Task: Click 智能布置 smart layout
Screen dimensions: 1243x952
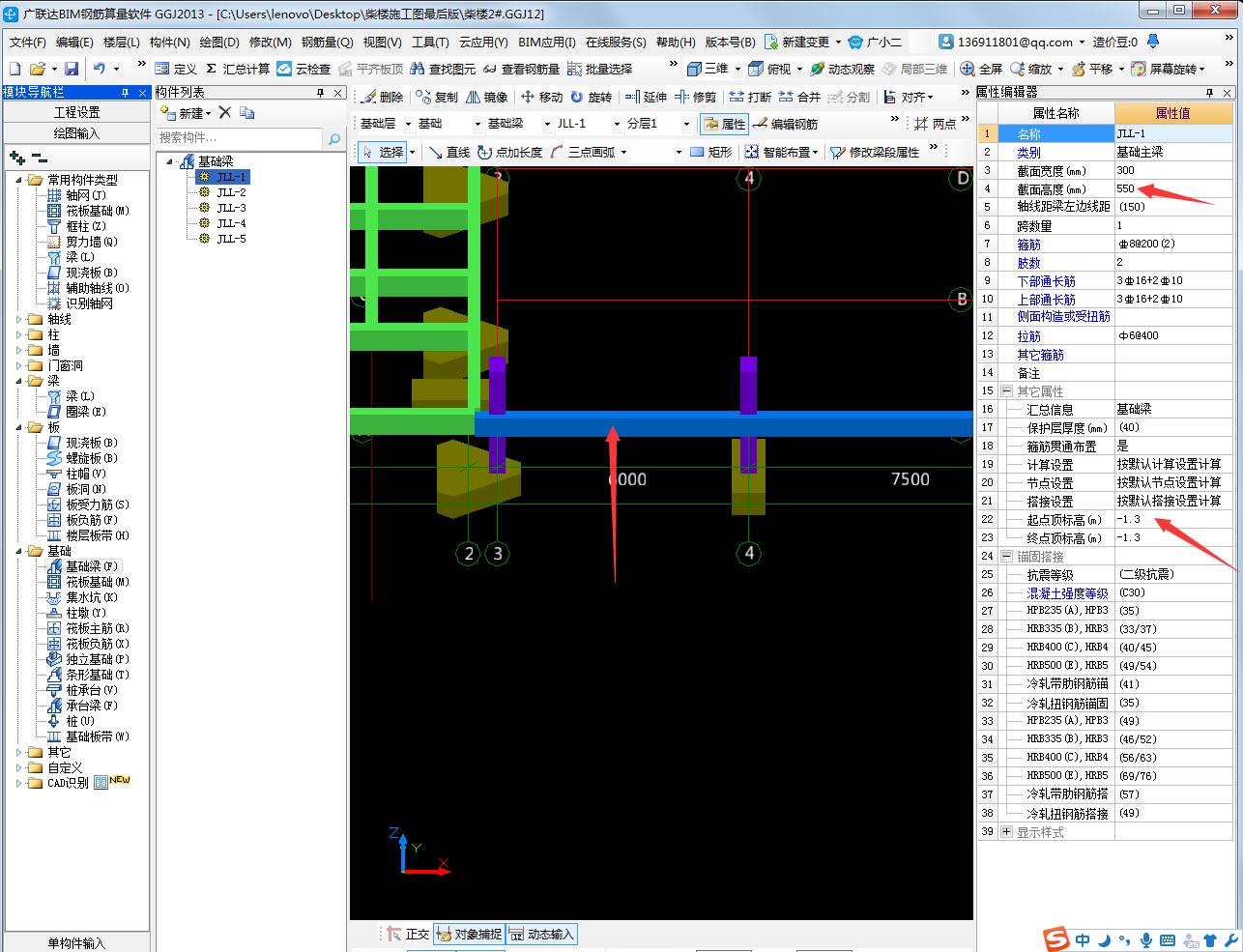Action: pos(779,152)
